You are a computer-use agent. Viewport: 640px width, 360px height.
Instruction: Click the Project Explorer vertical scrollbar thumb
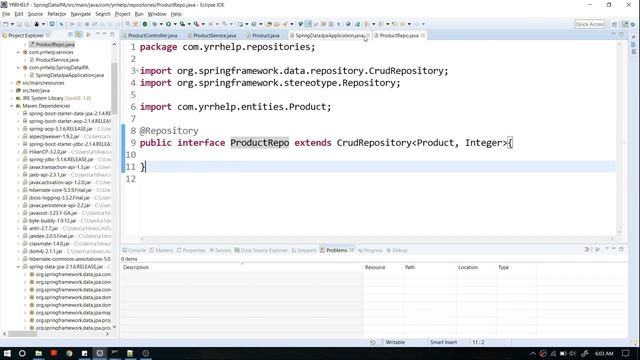[114, 88]
